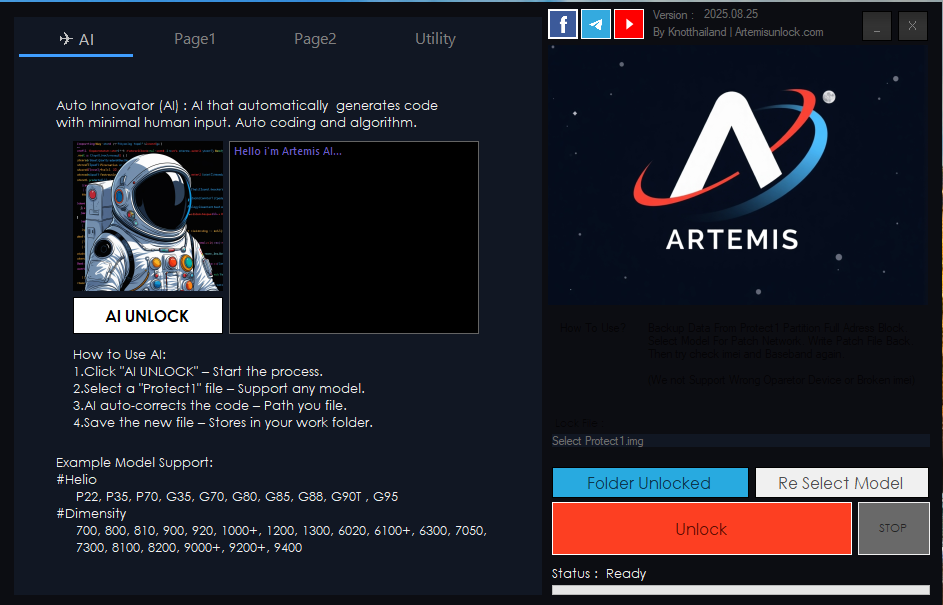The width and height of the screenshot is (943, 605).
Task: Go to the Page2 tab
Action: [315, 39]
